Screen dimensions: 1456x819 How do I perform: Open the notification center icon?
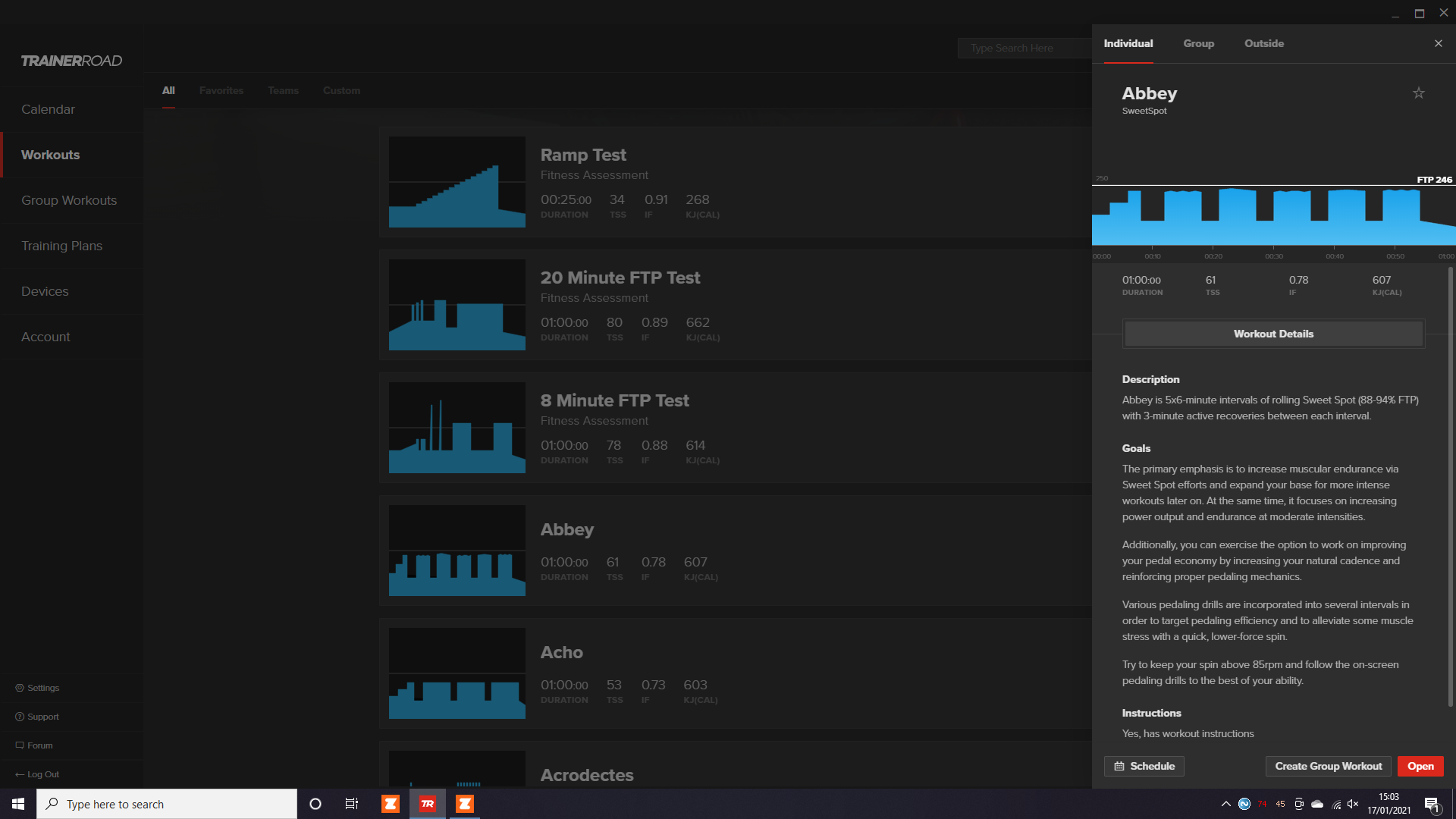click(1432, 804)
